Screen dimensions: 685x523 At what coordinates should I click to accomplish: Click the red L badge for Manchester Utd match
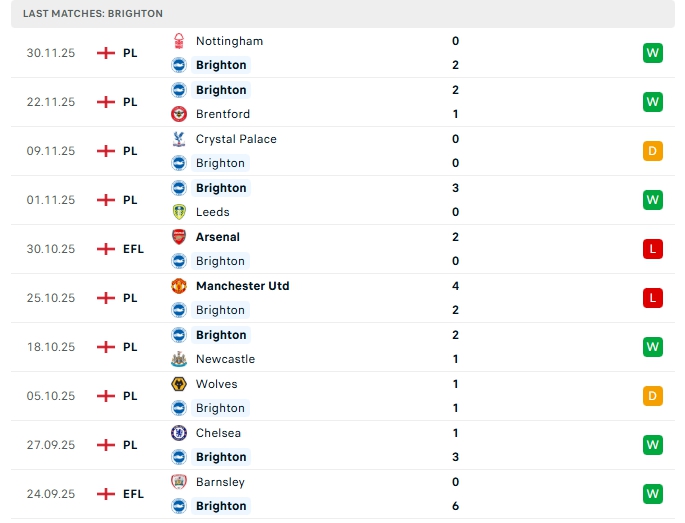[653, 298]
